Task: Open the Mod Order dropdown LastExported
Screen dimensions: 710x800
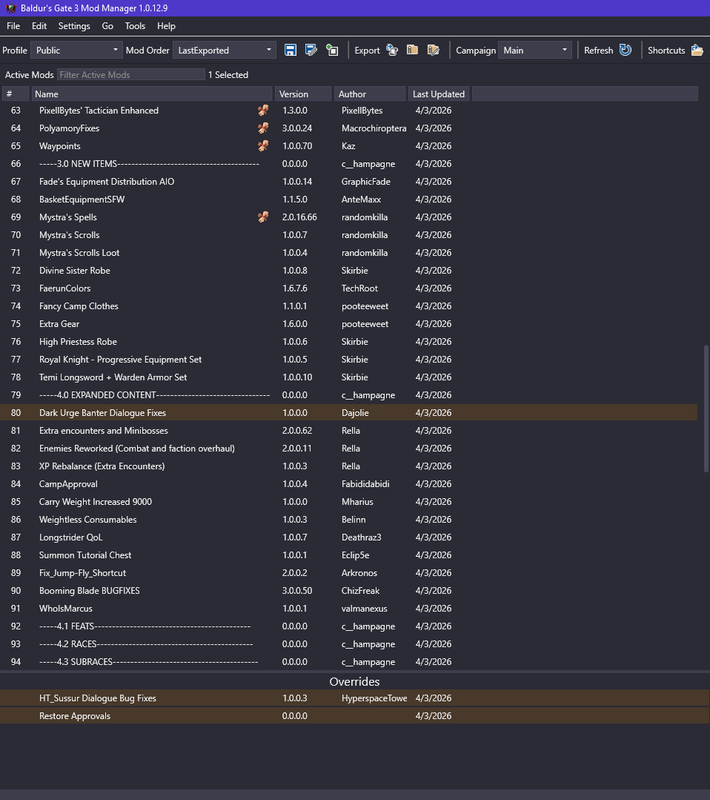Action: tap(224, 50)
